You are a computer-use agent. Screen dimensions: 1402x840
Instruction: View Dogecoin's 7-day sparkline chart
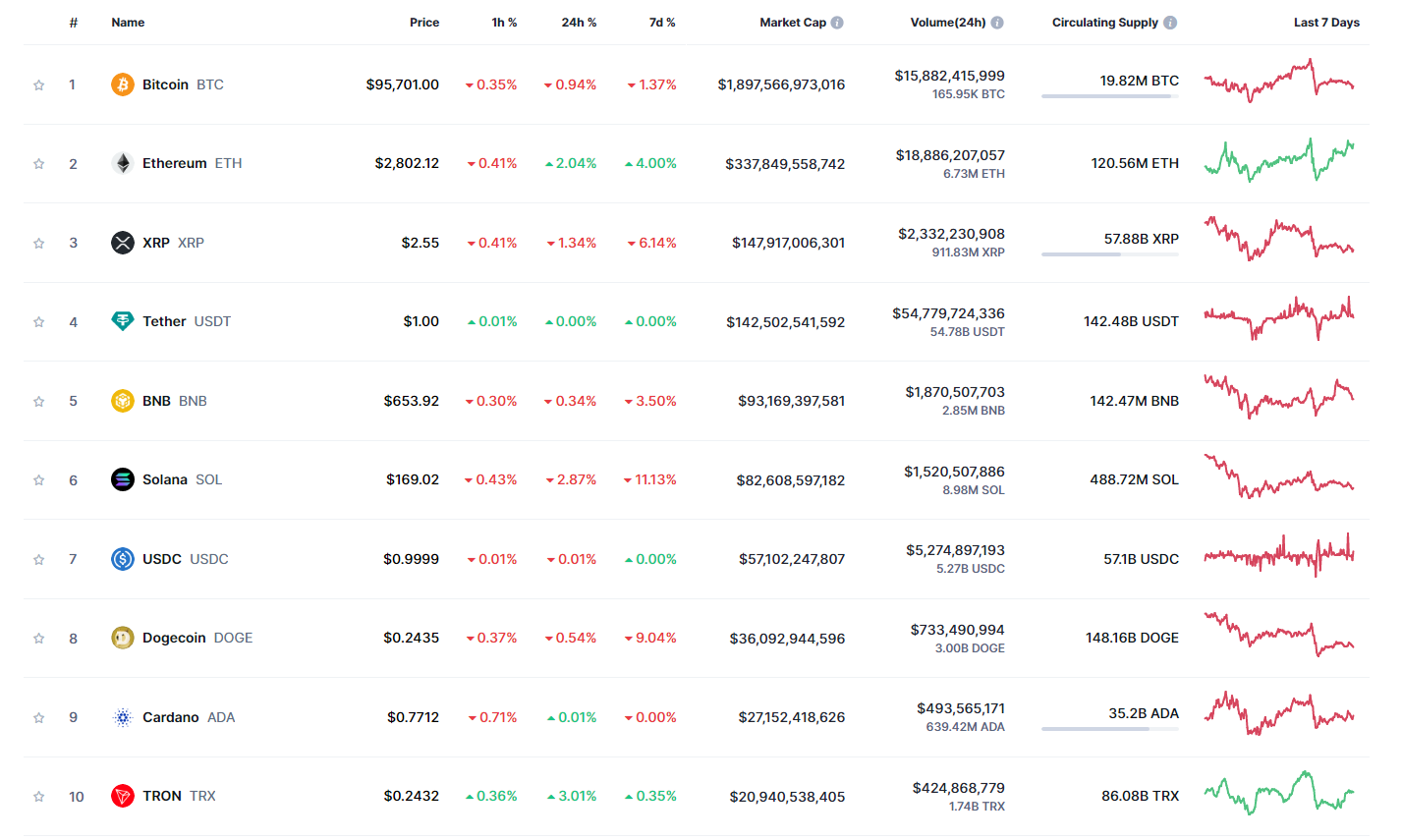click(x=1279, y=635)
